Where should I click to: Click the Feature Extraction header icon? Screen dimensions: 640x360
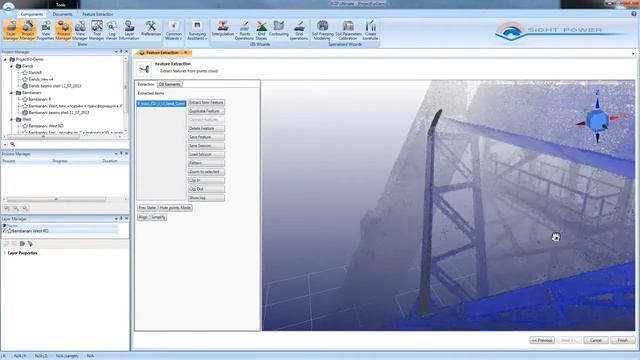coord(144,69)
